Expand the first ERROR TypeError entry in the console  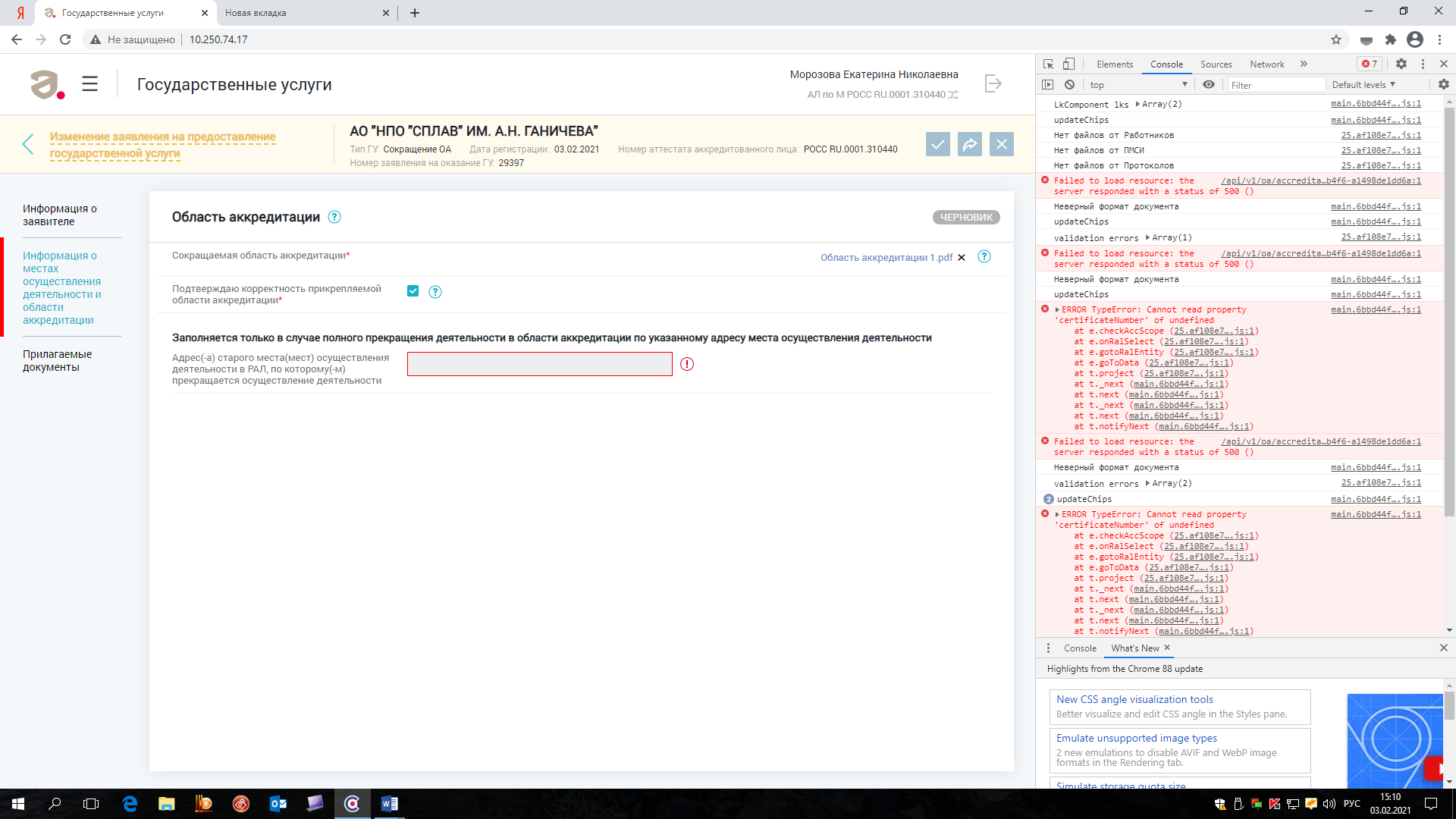coord(1057,310)
